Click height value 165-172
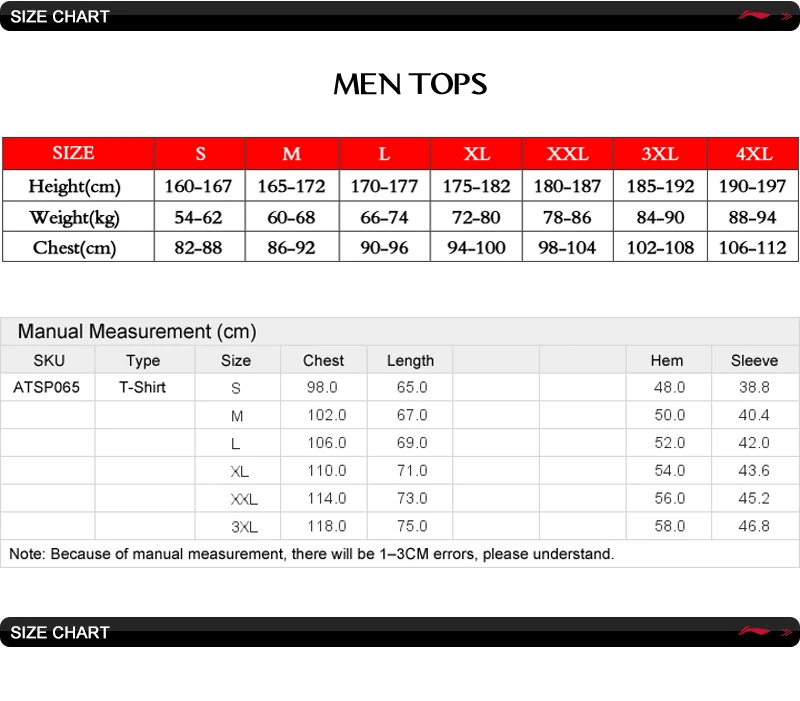 [291, 186]
